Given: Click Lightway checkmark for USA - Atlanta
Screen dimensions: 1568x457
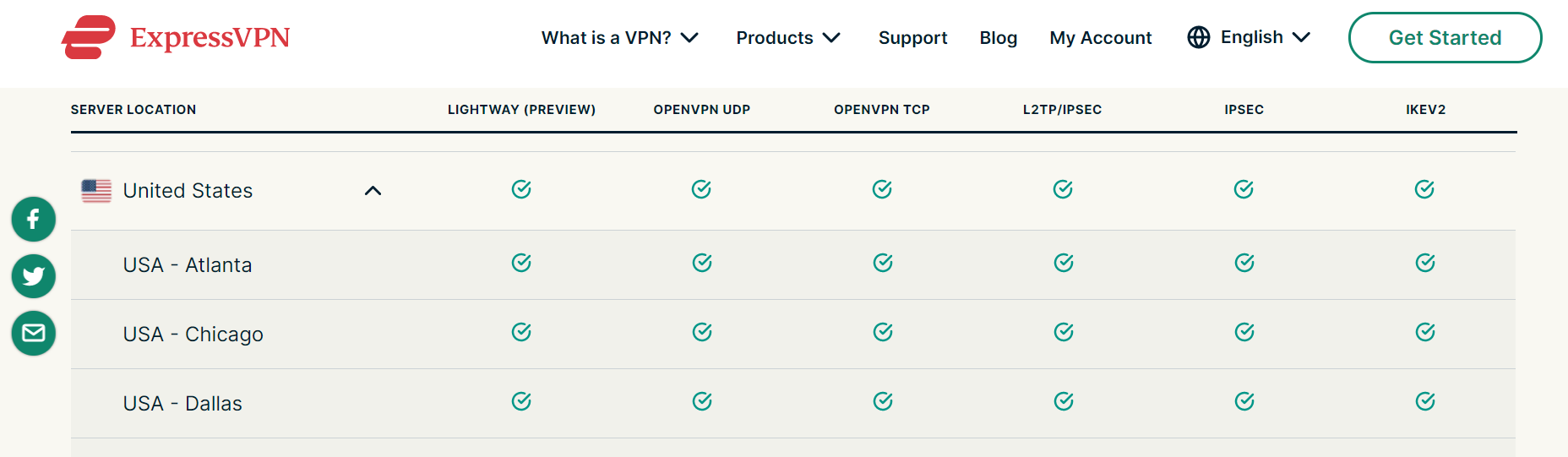Looking at the screenshot, I should click(x=521, y=263).
